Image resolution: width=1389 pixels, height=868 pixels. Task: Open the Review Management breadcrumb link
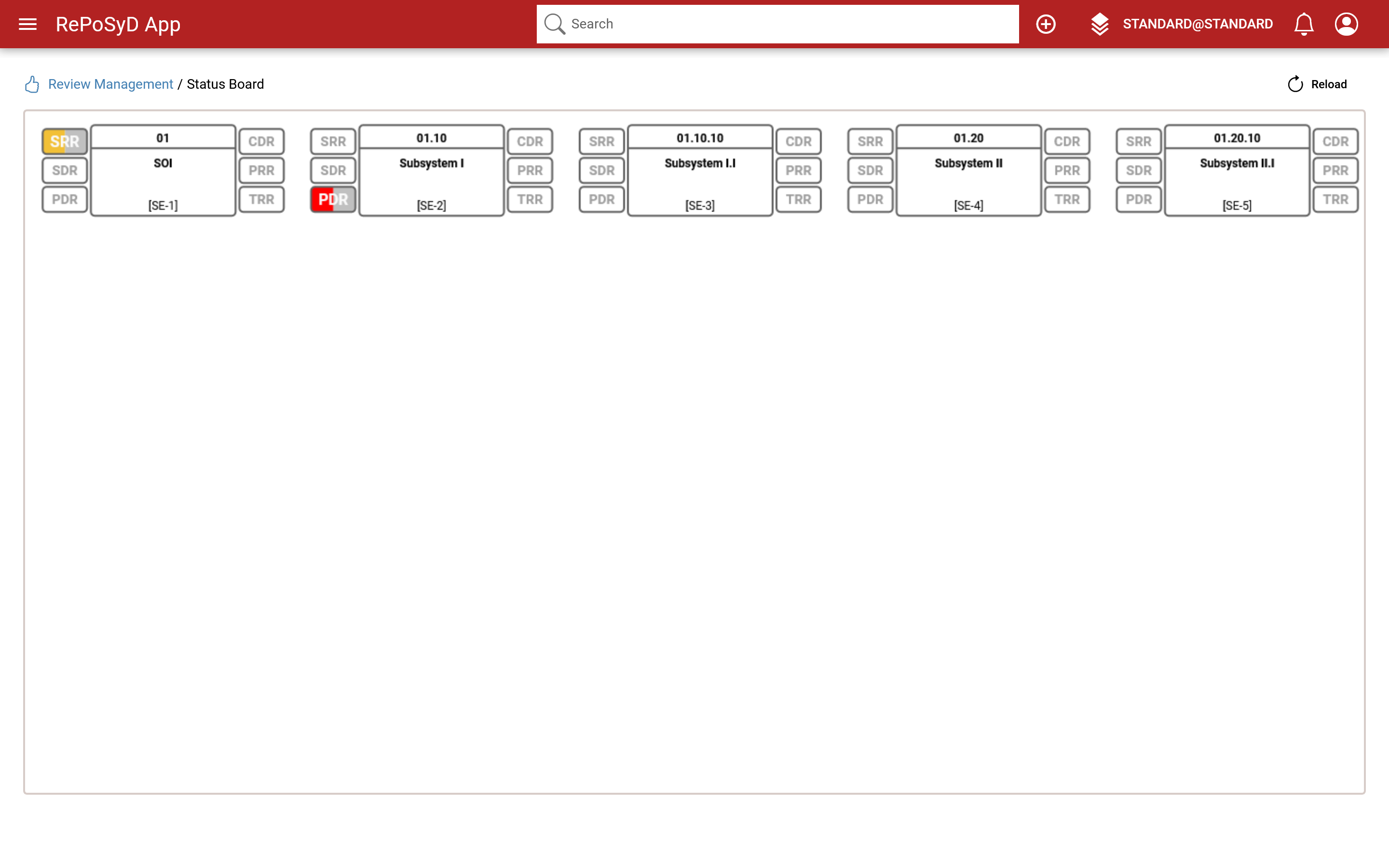(110, 84)
